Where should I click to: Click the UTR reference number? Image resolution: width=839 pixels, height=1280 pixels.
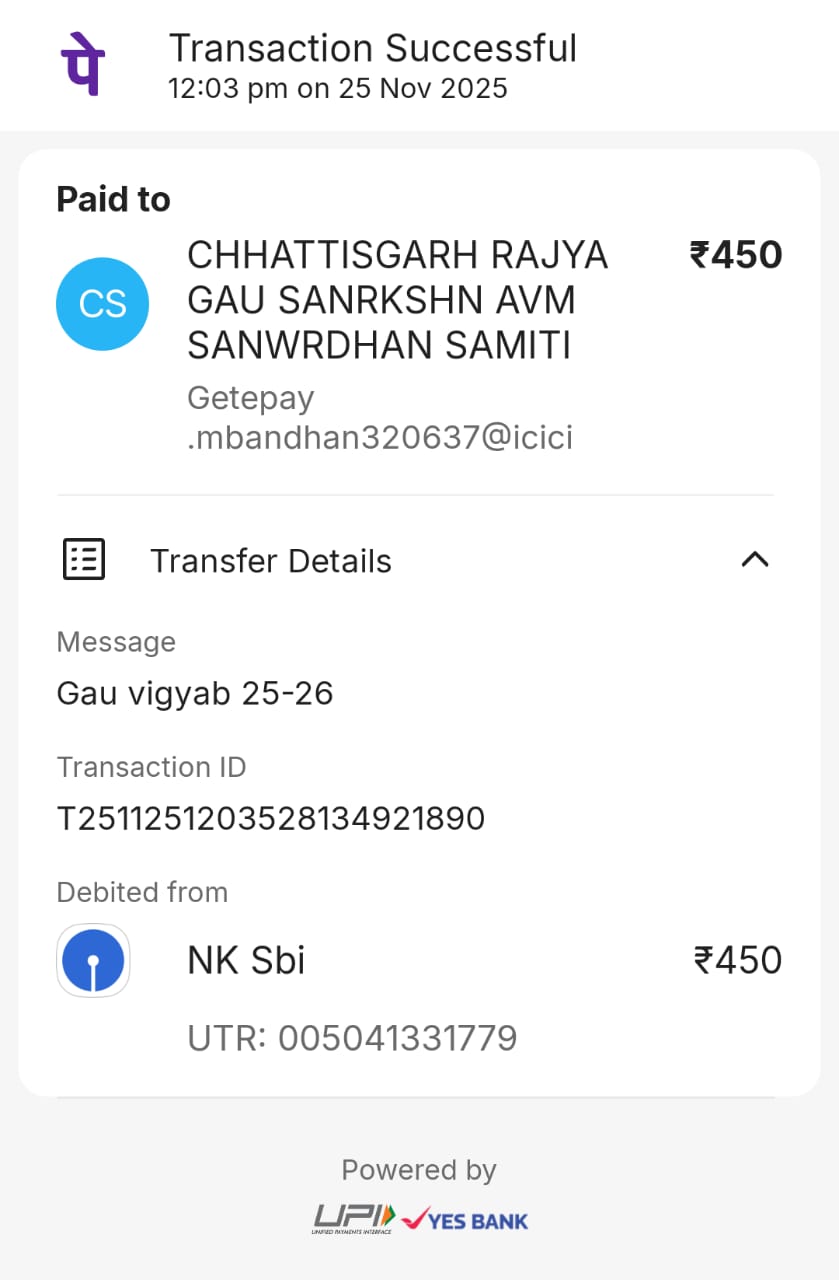point(352,1038)
